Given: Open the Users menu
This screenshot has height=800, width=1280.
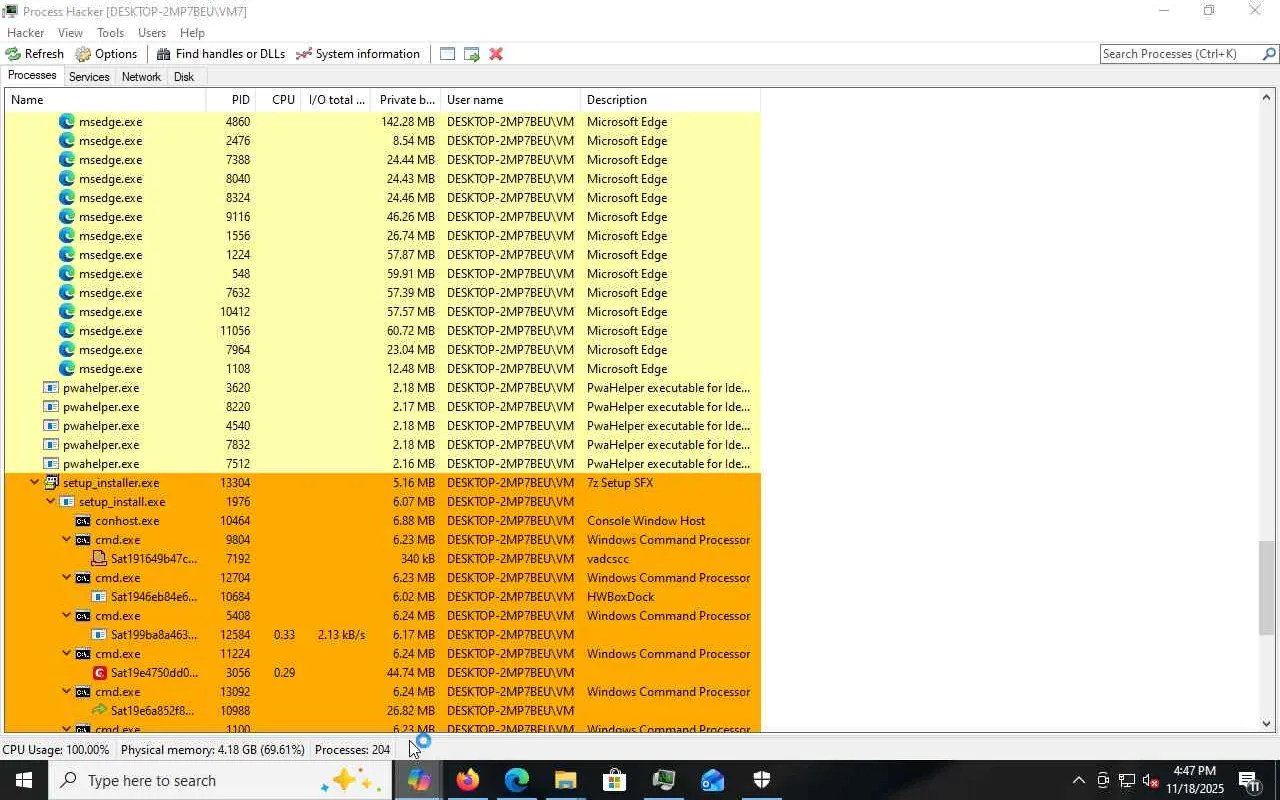Looking at the screenshot, I should coord(152,33).
